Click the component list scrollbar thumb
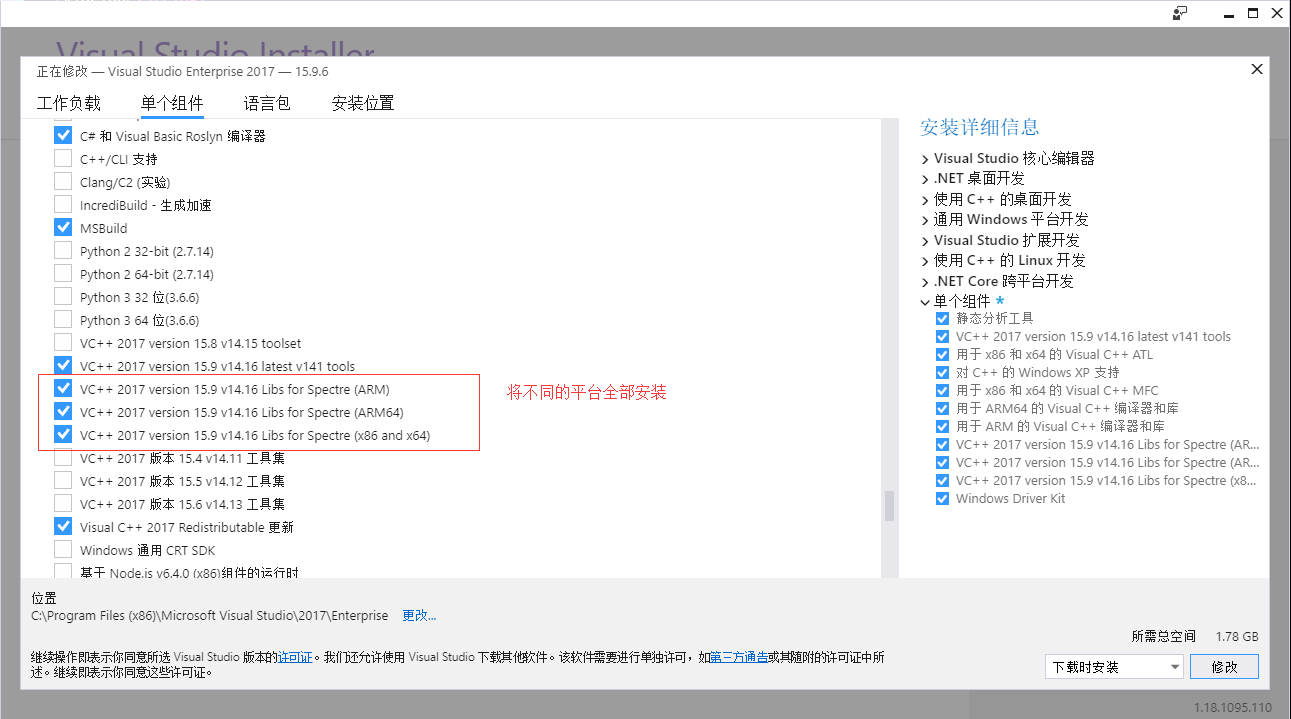This screenshot has width=1291, height=719. 888,506
